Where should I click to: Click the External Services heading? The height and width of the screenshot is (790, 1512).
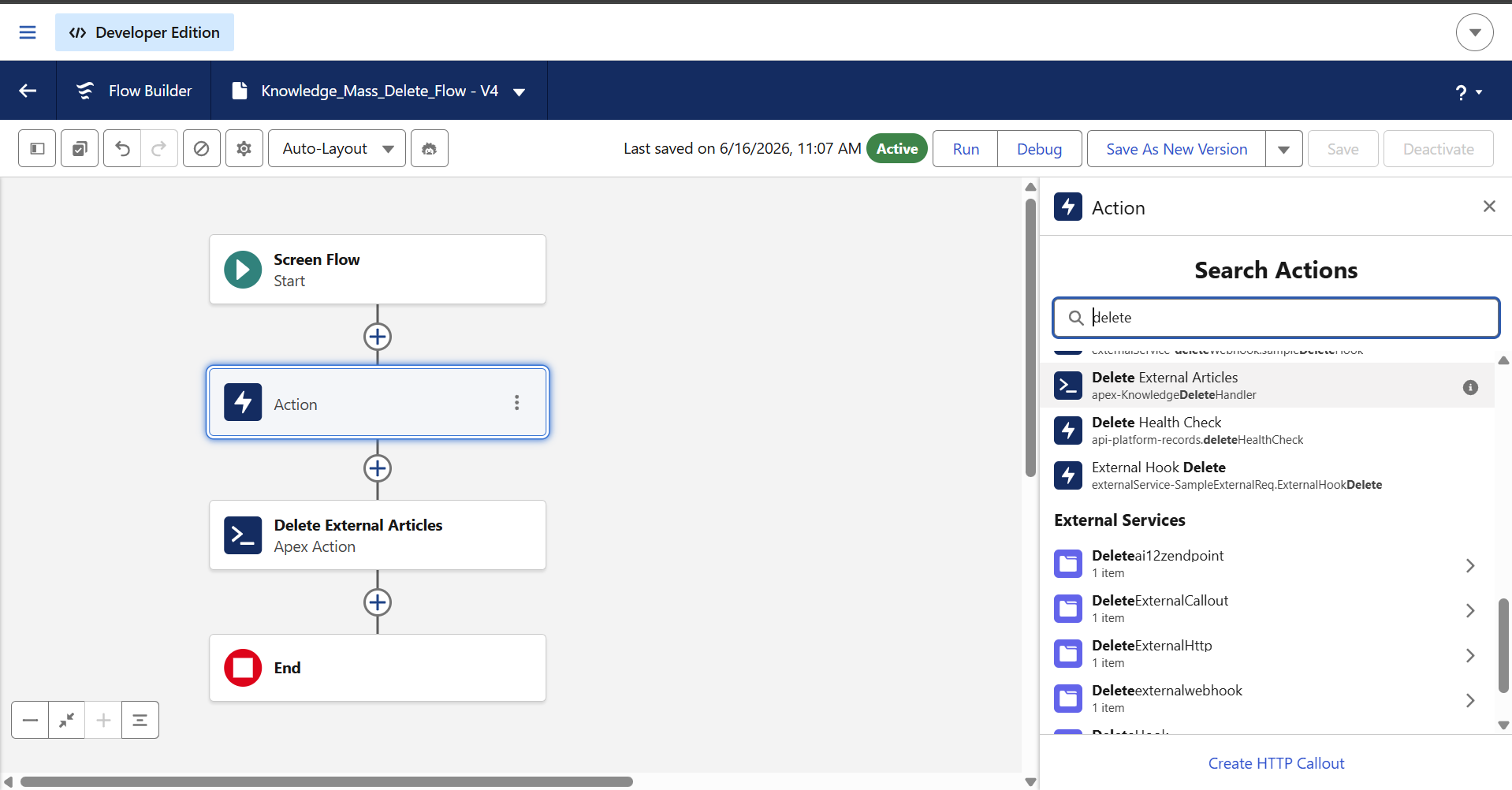pyautogui.click(x=1119, y=520)
